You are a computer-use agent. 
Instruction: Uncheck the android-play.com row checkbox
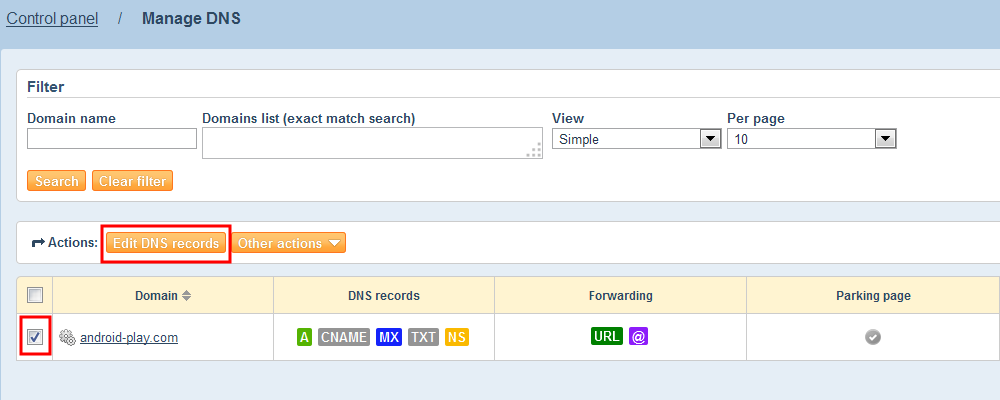point(35,337)
